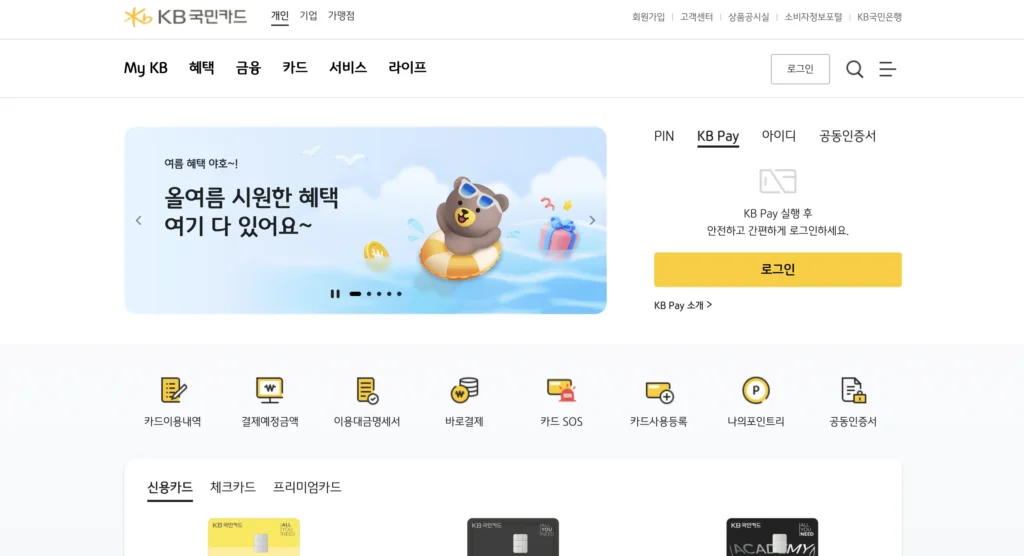Viewport: 1024px width, 556px height.
Task: Pause the banner slideshow
Action: click(x=335, y=294)
